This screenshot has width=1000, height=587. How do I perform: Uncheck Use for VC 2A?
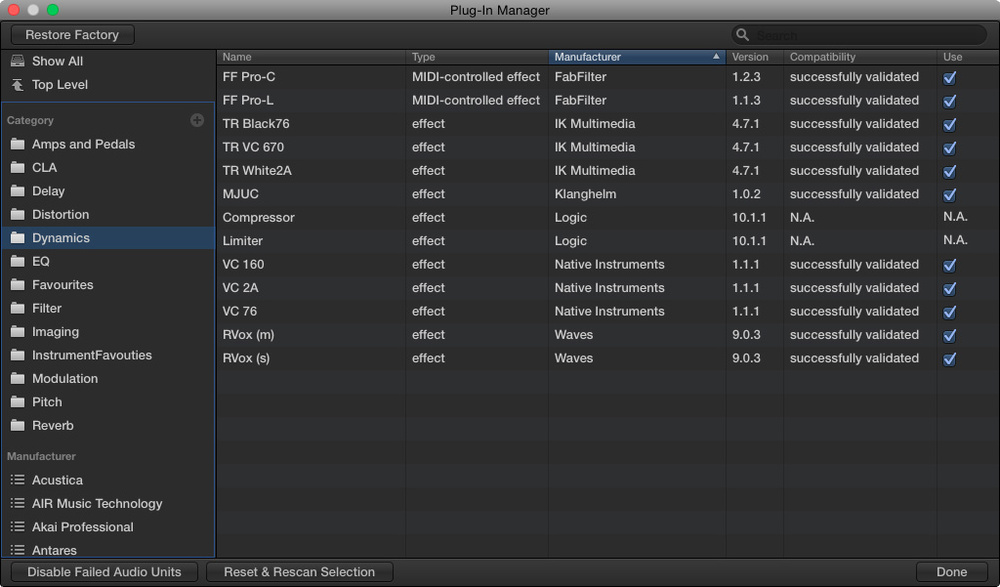(950, 288)
